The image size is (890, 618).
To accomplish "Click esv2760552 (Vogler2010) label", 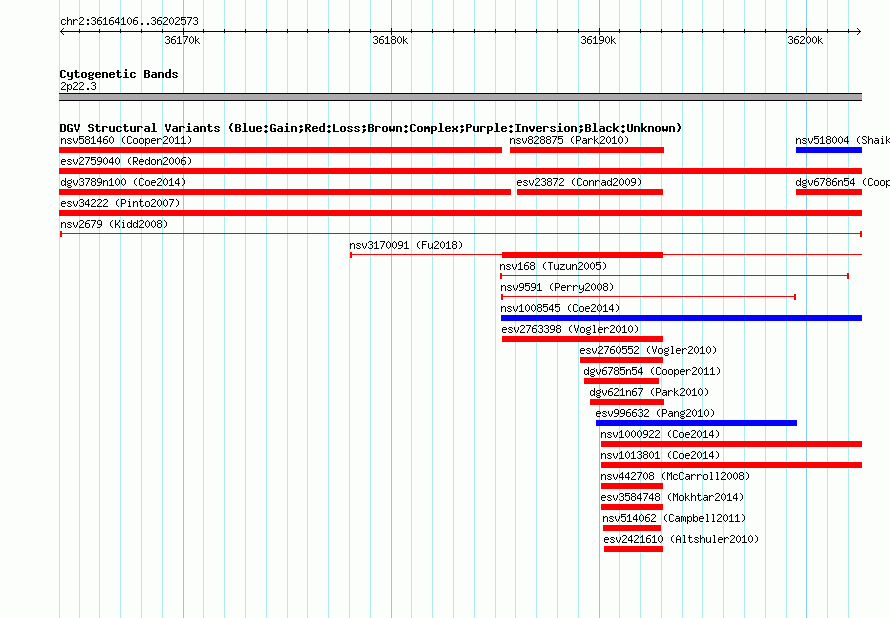I will click(648, 350).
